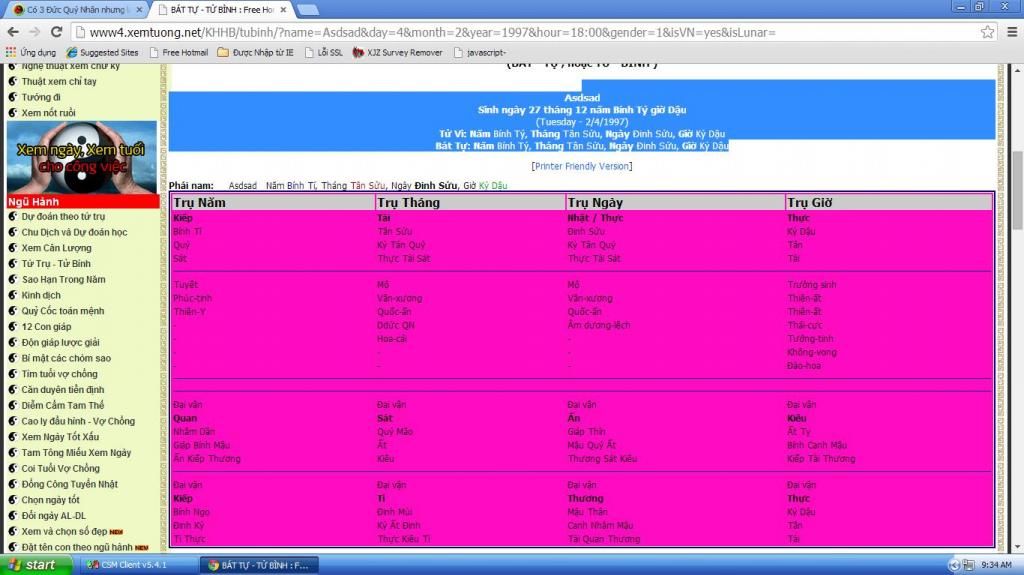The width and height of the screenshot is (1024, 575).
Task: Click the Trụ Ngày column header
Action: pyautogui.click(x=676, y=203)
